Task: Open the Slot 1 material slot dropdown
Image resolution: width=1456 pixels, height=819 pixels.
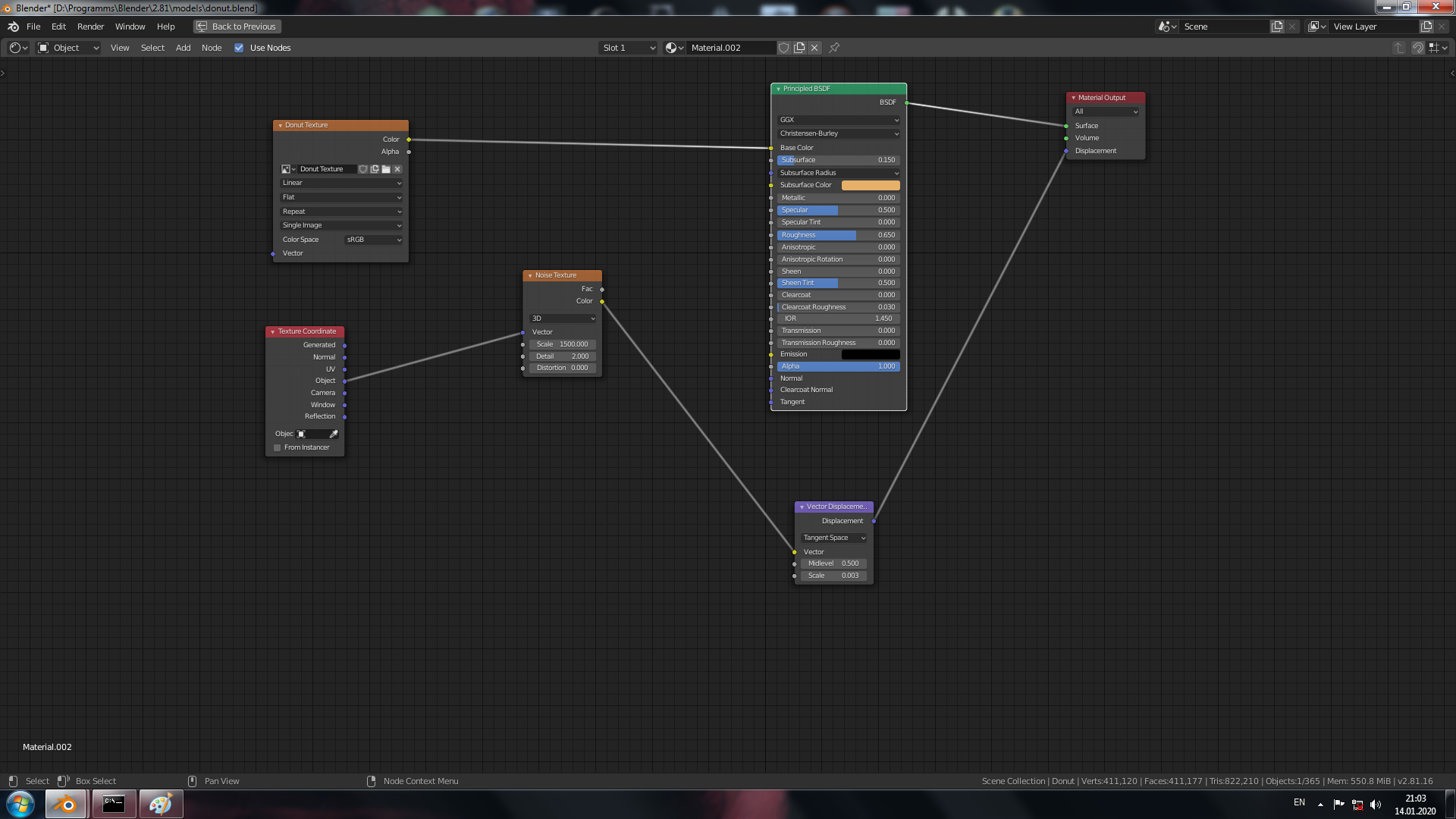Action: click(629, 48)
